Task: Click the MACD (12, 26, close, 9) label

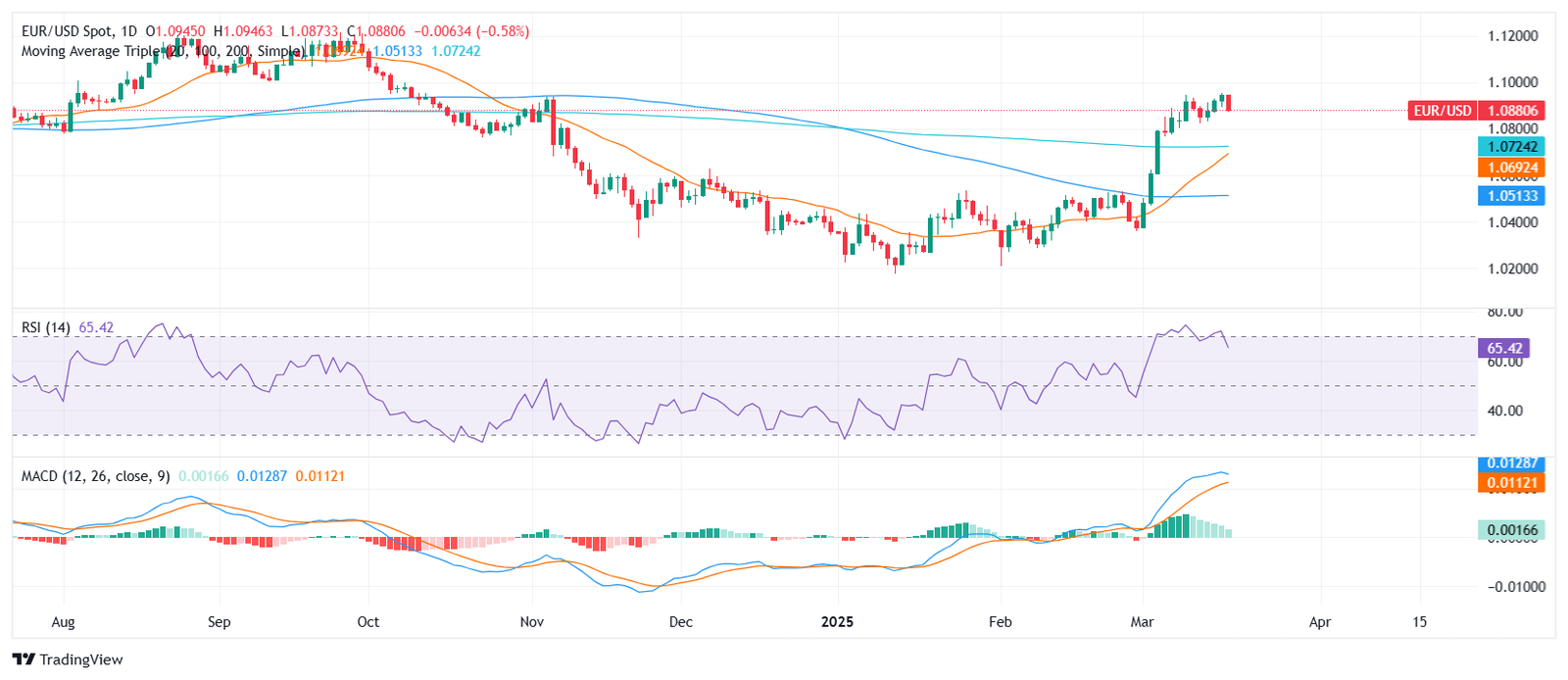Action: coord(95,476)
